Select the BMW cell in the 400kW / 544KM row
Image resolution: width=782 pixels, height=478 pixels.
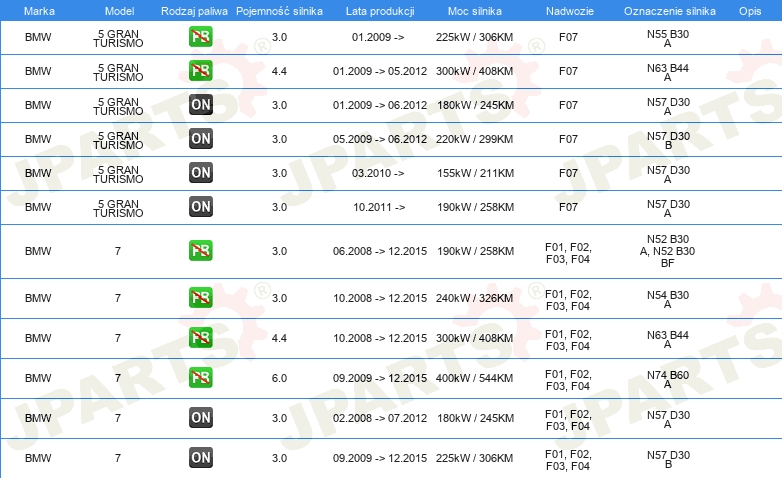point(38,378)
